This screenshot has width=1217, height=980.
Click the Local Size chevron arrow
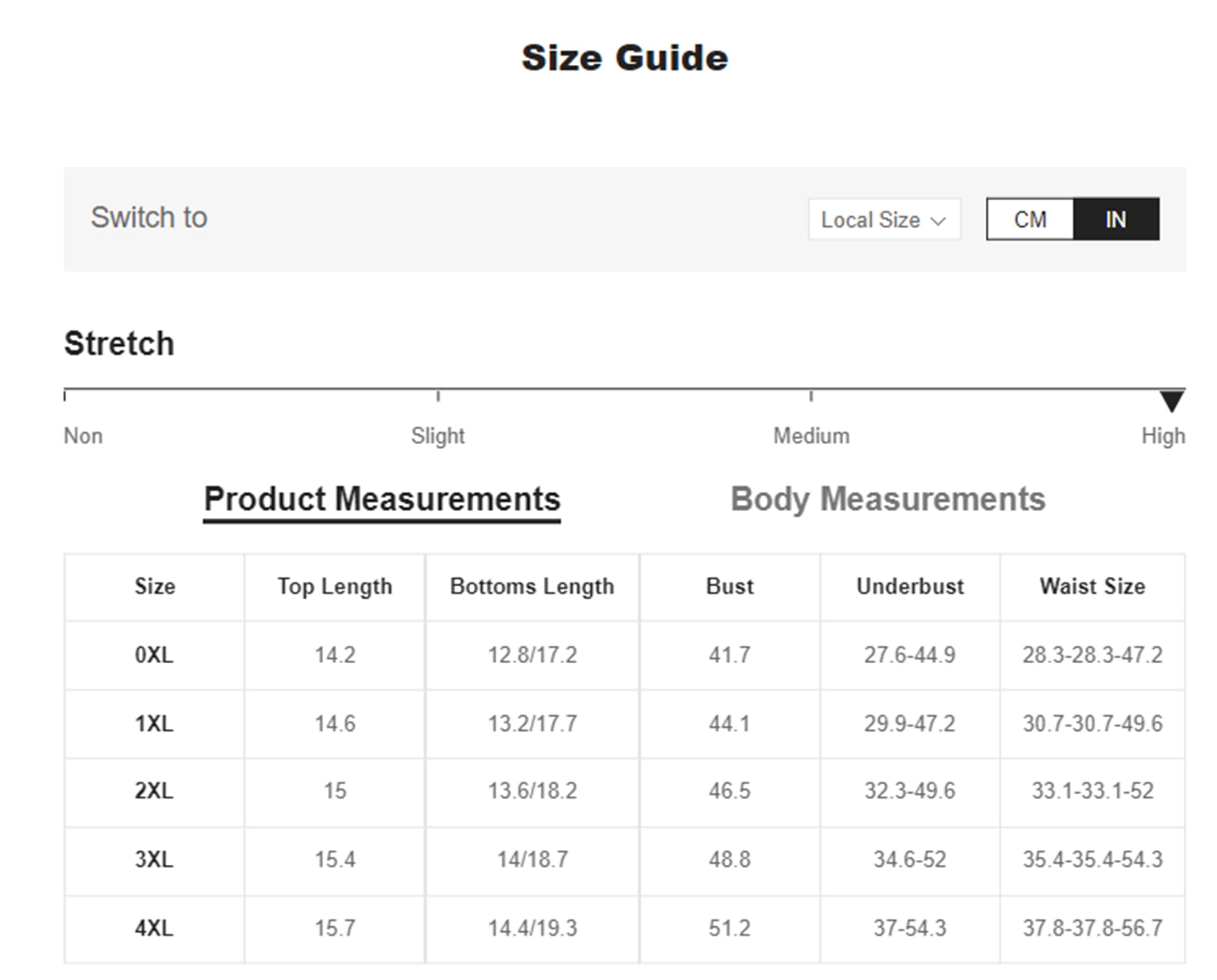[x=938, y=221]
